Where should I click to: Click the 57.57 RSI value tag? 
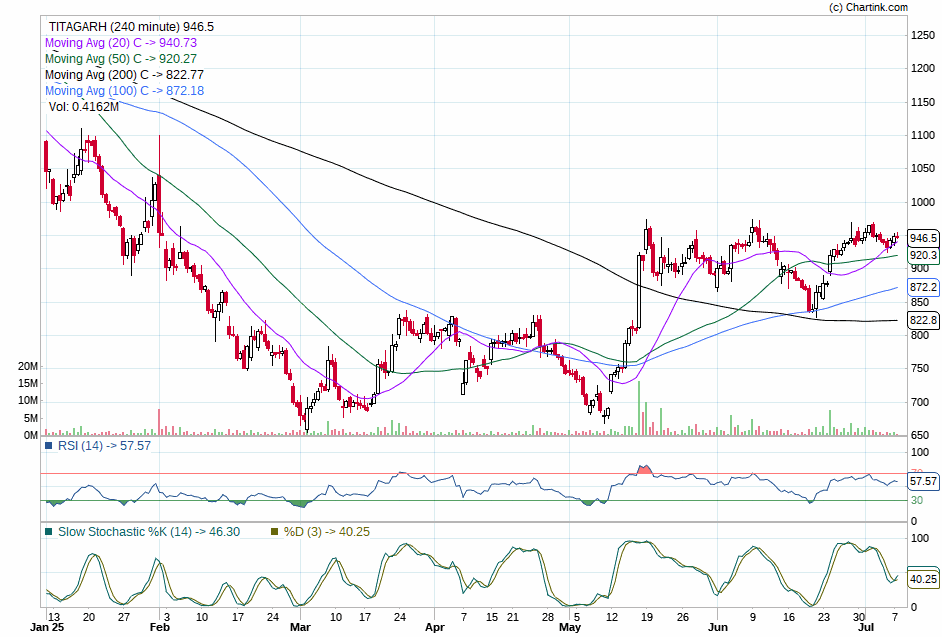coord(923,481)
